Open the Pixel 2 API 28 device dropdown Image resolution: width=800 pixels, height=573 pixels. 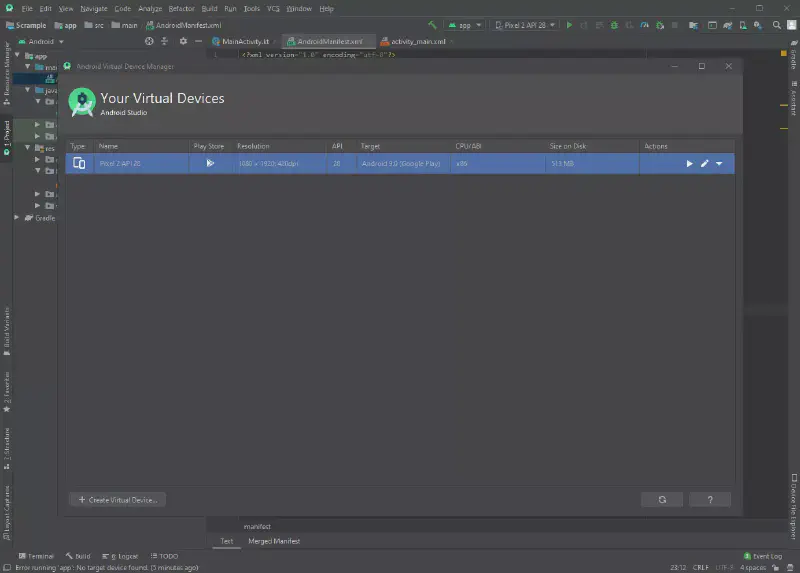tap(524, 24)
